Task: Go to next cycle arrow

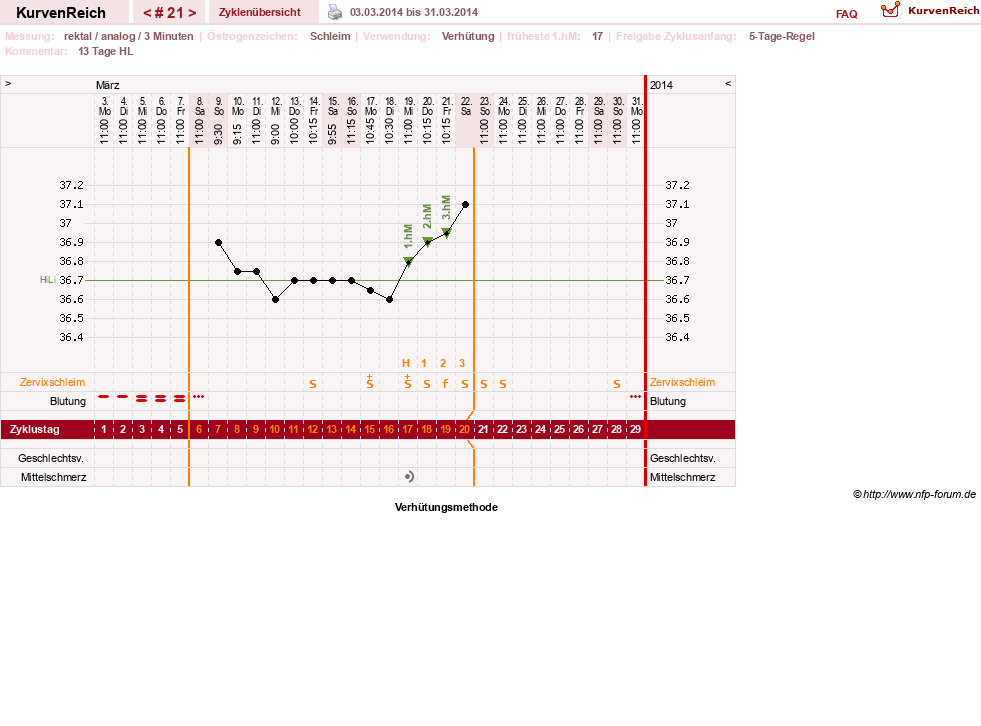Action: pos(192,13)
